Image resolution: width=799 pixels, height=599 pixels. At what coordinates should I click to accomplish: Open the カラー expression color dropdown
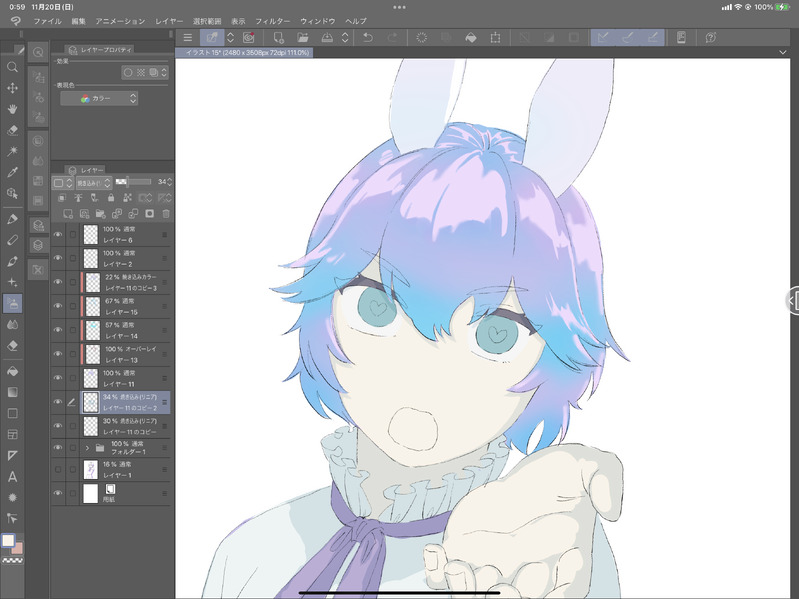point(99,98)
